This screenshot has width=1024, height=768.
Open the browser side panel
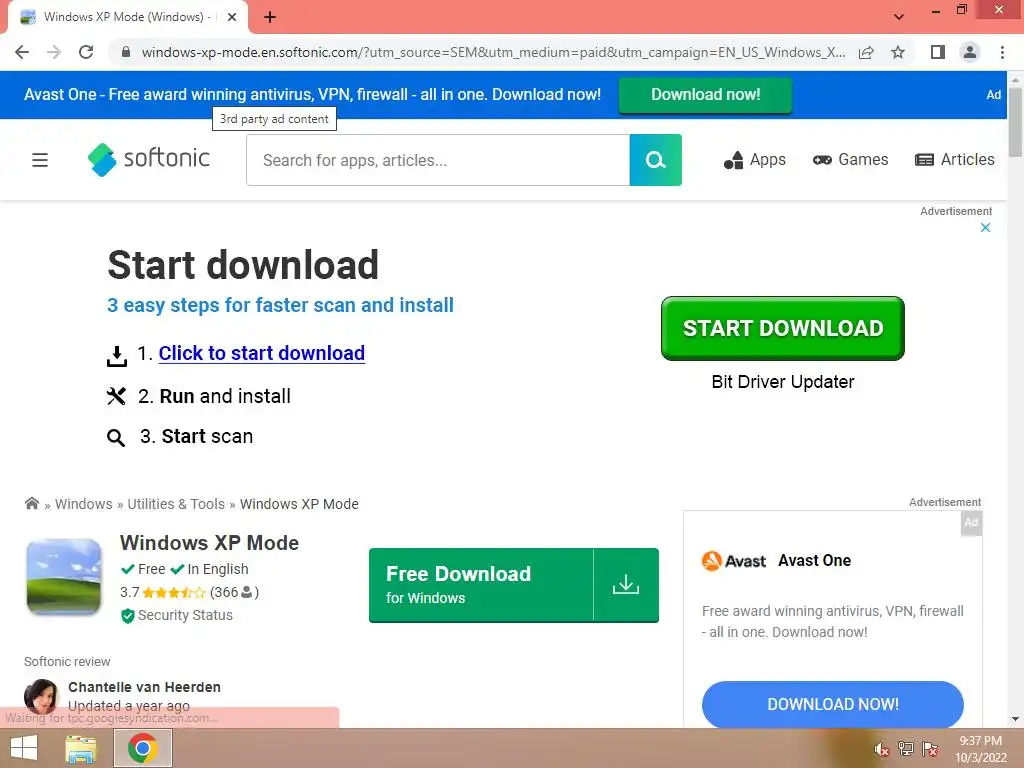pyautogui.click(x=938, y=52)
